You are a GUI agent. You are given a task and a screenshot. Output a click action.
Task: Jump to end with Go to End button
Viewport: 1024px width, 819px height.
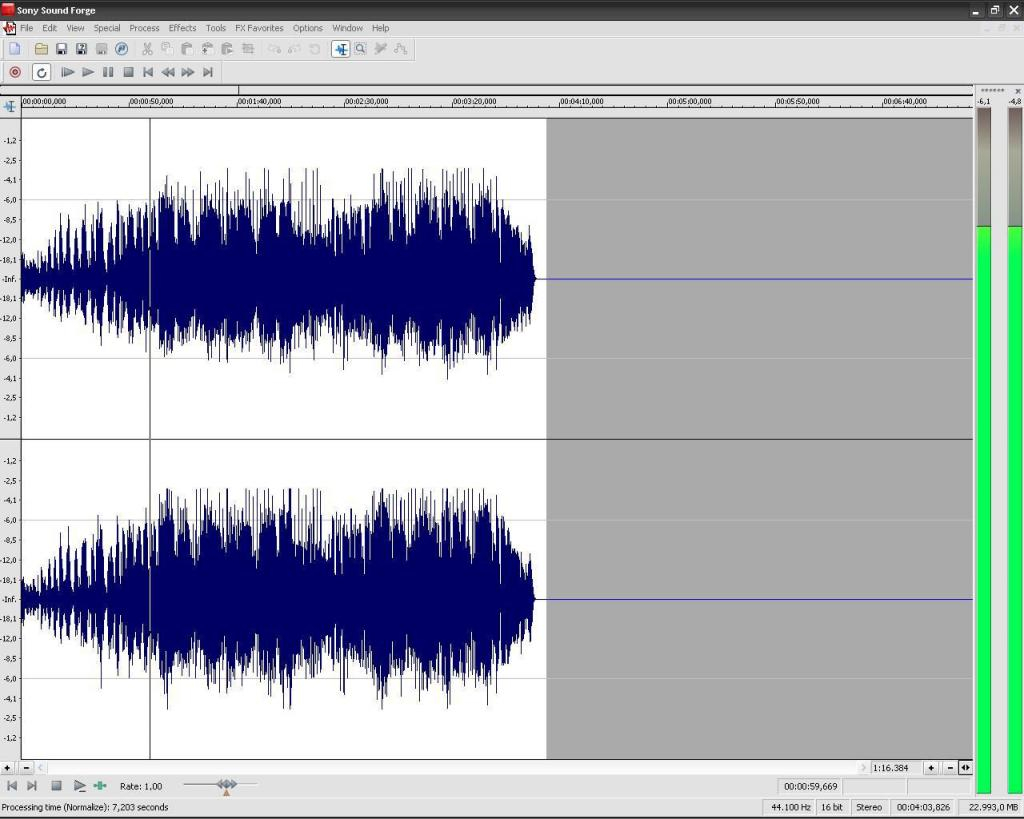coord(208,72)
